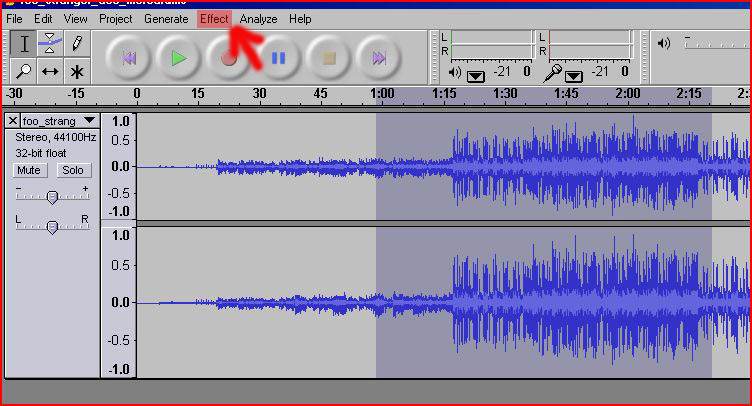752x406 pixels.
Task: Click the track gain slider
Action: point(52,196)
